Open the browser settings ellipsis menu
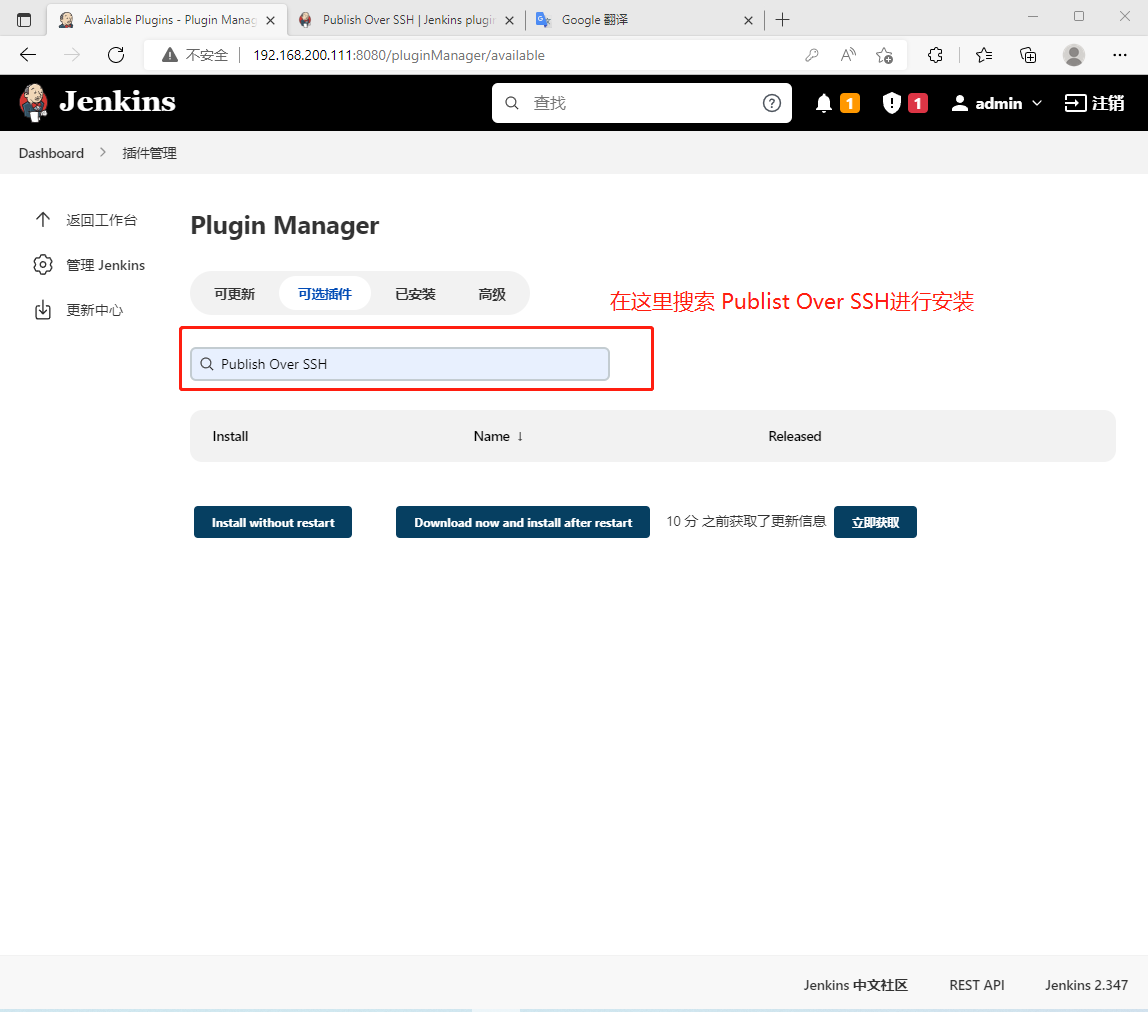 tap(1119, 55)
